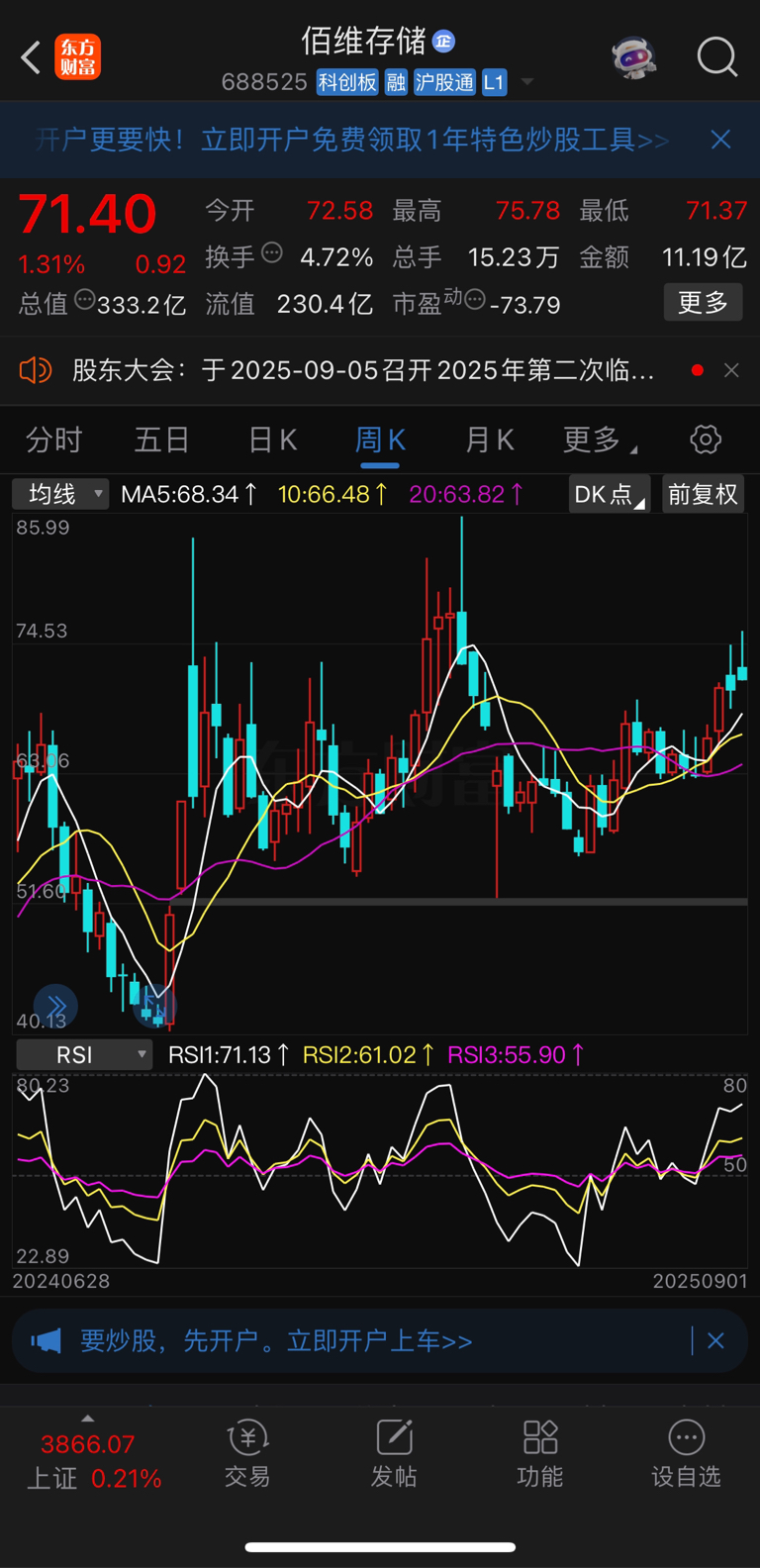The image size is (760, 1568).
Task: Tap the info icon beside 换手
Action: click(272, 253)
